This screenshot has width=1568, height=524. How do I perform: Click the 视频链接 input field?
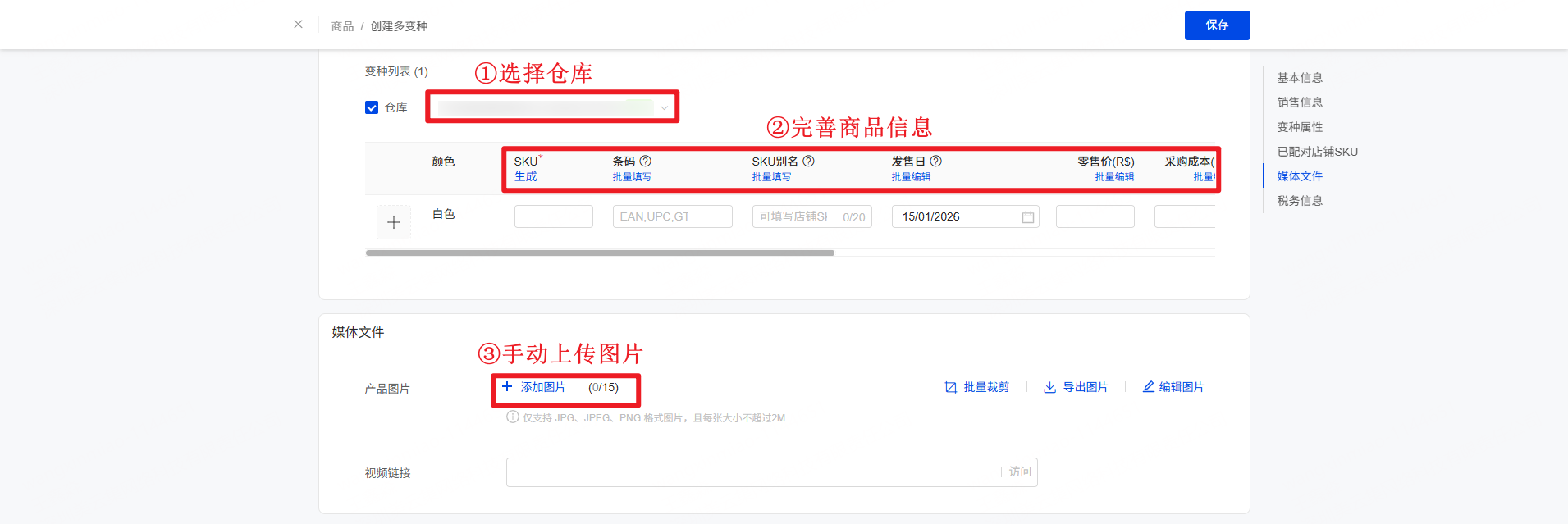pyautogui.click(x=751, y=472)
